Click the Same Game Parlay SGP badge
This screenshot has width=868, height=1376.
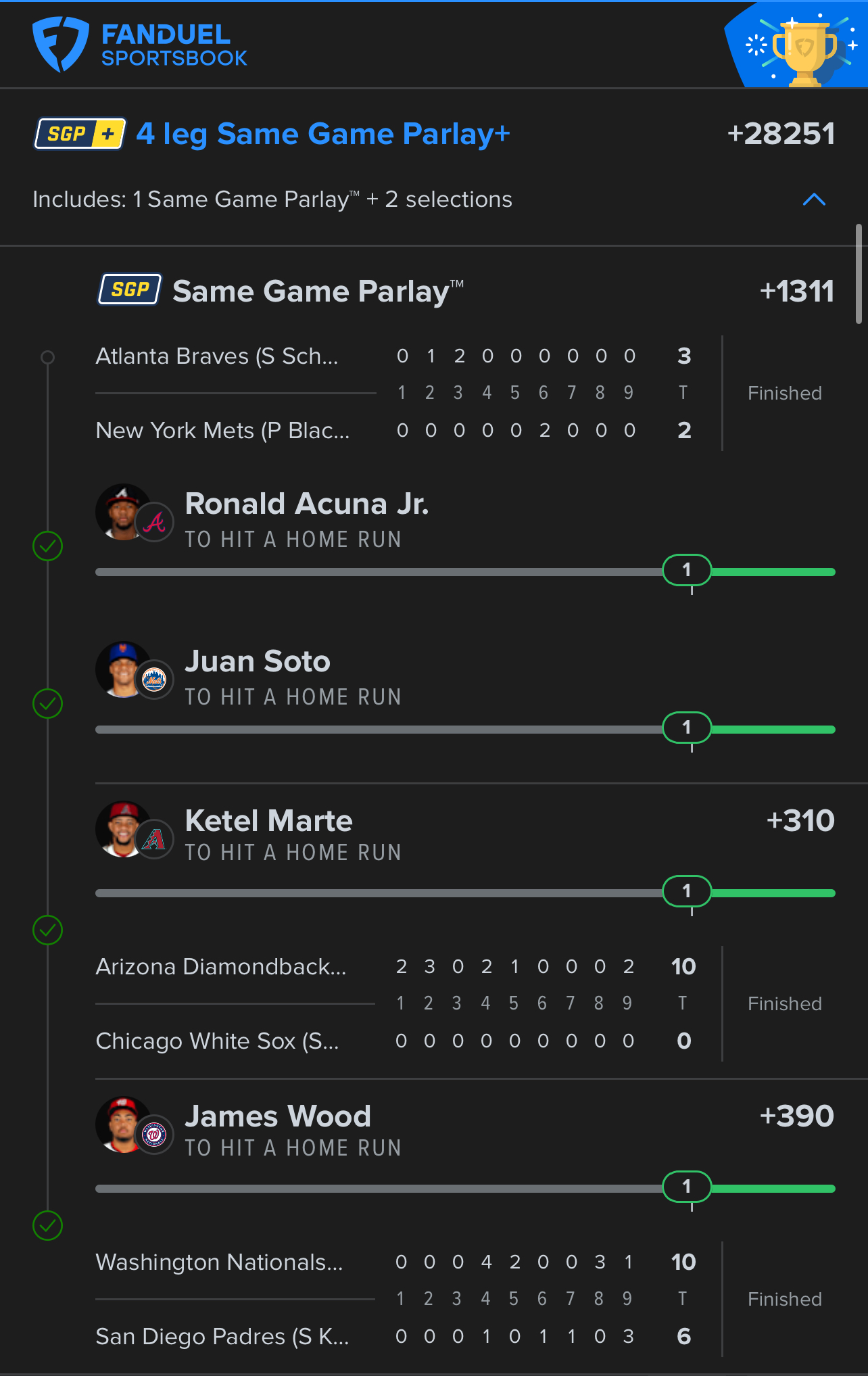click(x=130, y=290)
